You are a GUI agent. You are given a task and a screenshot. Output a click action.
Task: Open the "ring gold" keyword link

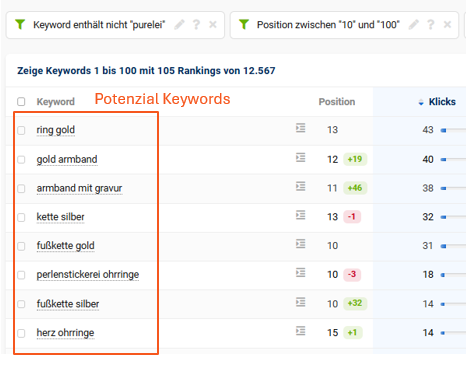click(x=56, y=130)
